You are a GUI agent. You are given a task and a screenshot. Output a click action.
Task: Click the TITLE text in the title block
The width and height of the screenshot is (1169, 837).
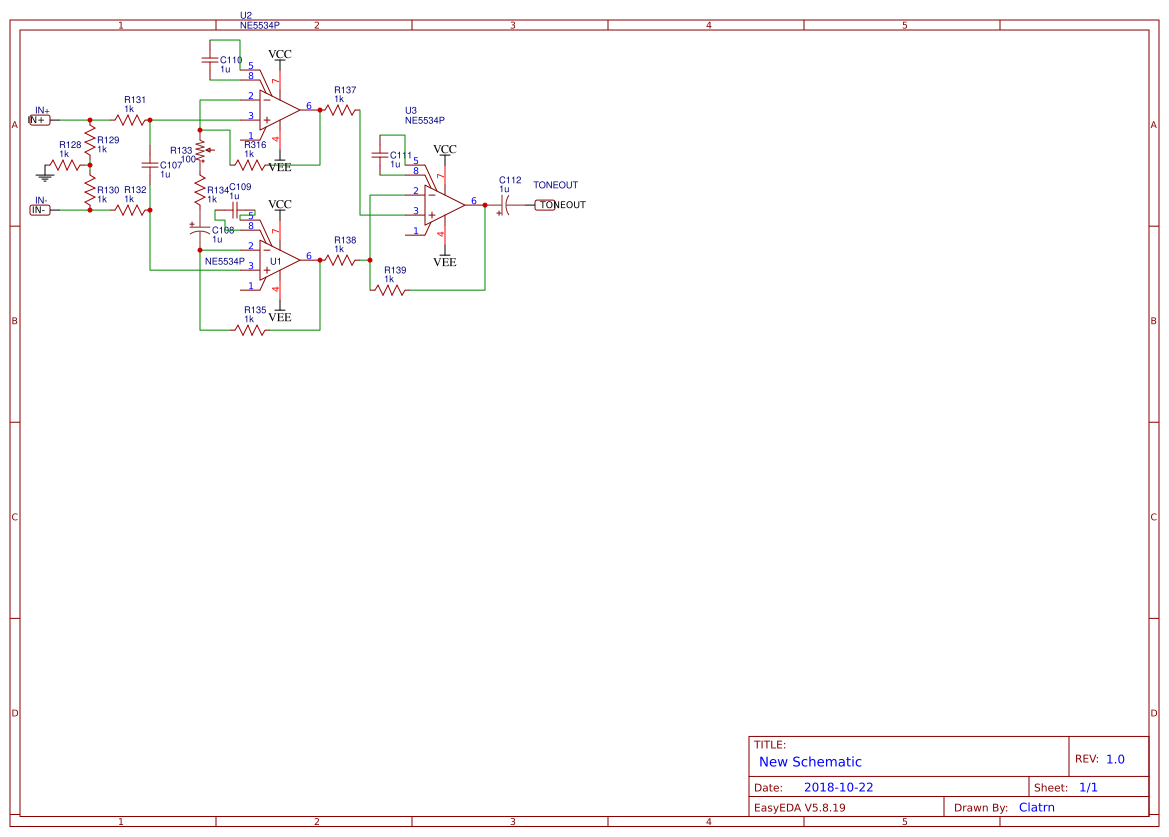click(770, 744)
